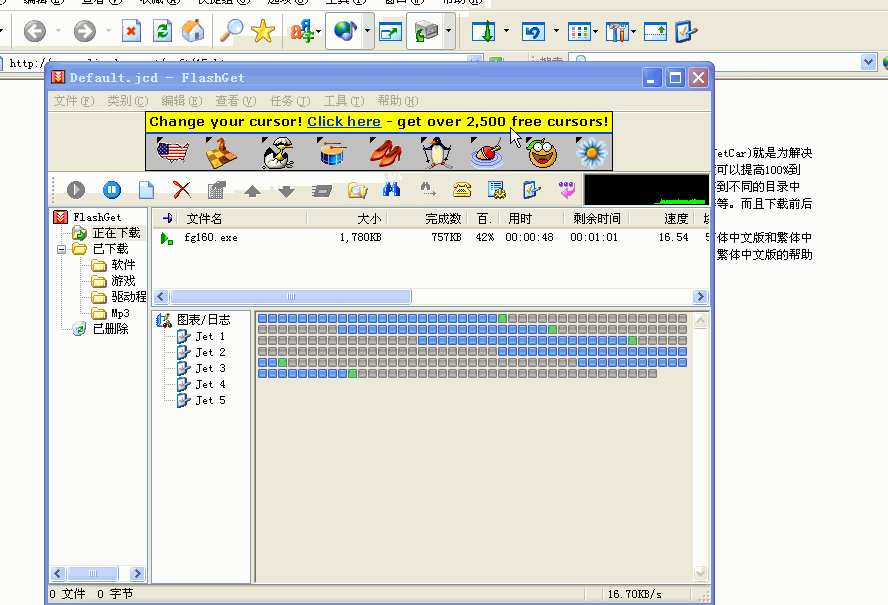Select the 图表/日志 node
Image resolution: width=888 pixels, height=605 pixels.
click(203, 320)
